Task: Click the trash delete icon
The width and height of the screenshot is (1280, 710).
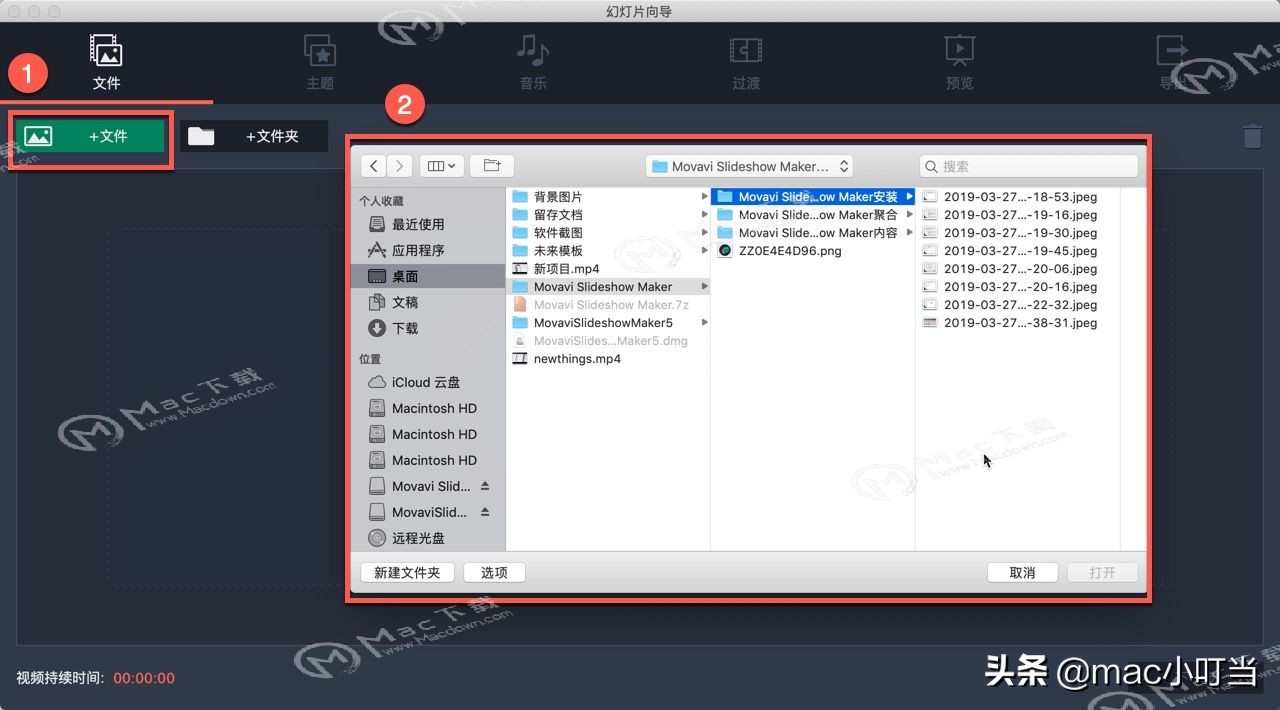Action: tap(1252, 137)
